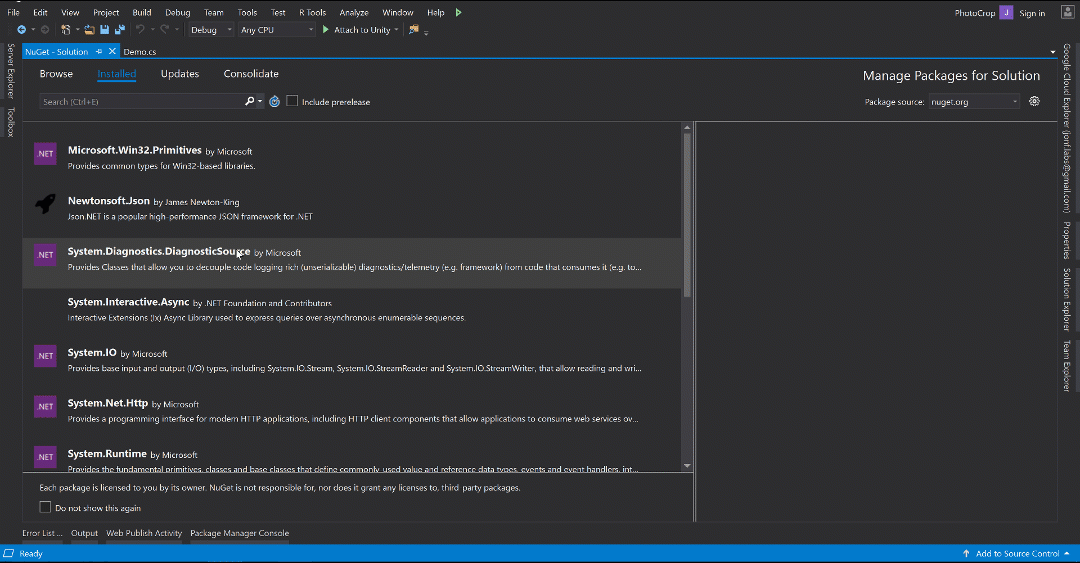Click the .NET icon of System.Runtime

pyautogui.click(x=45, y=457)
